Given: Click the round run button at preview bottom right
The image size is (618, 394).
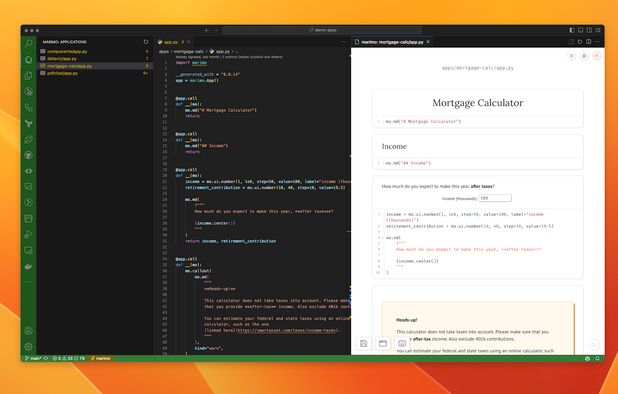Looking at the screenshot, I should coord(594,345).
